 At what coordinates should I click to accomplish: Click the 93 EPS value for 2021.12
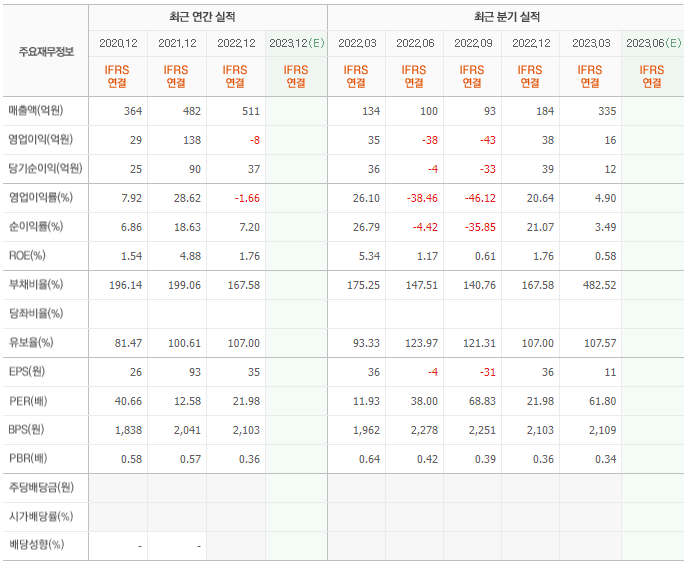coord(195,372)
